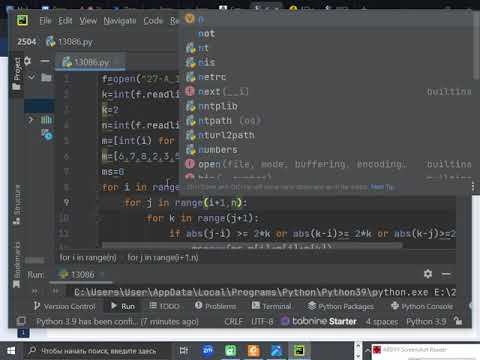Open Task View on Windows taskbar
The image size is (480, 360).
[184, 351]
